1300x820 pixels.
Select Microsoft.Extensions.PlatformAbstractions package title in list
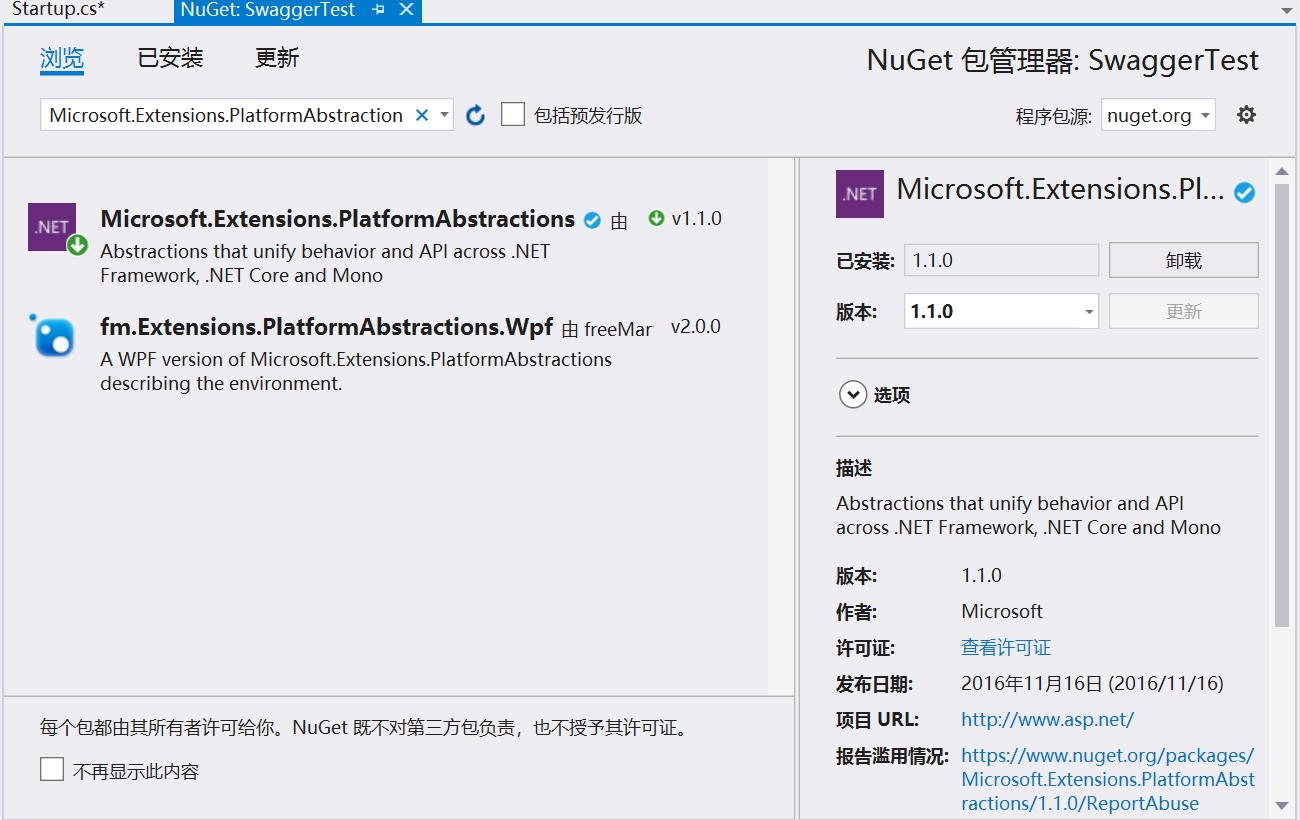(338, 219)
